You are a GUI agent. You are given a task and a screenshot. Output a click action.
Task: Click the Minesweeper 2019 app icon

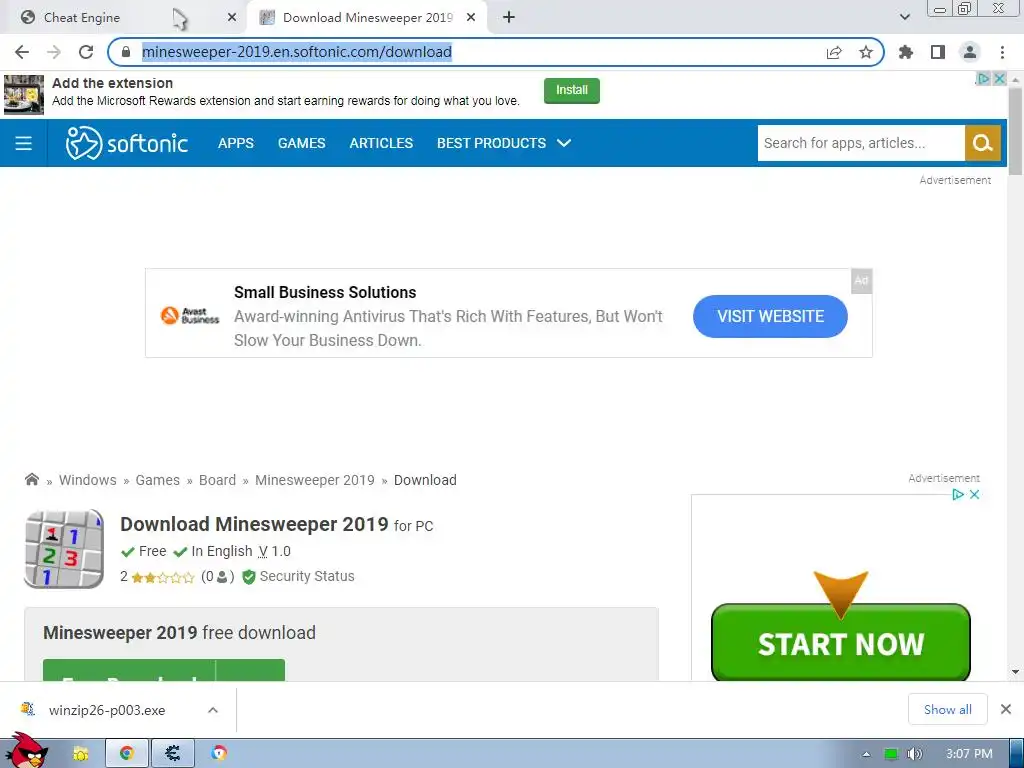[x=64, y=549]
